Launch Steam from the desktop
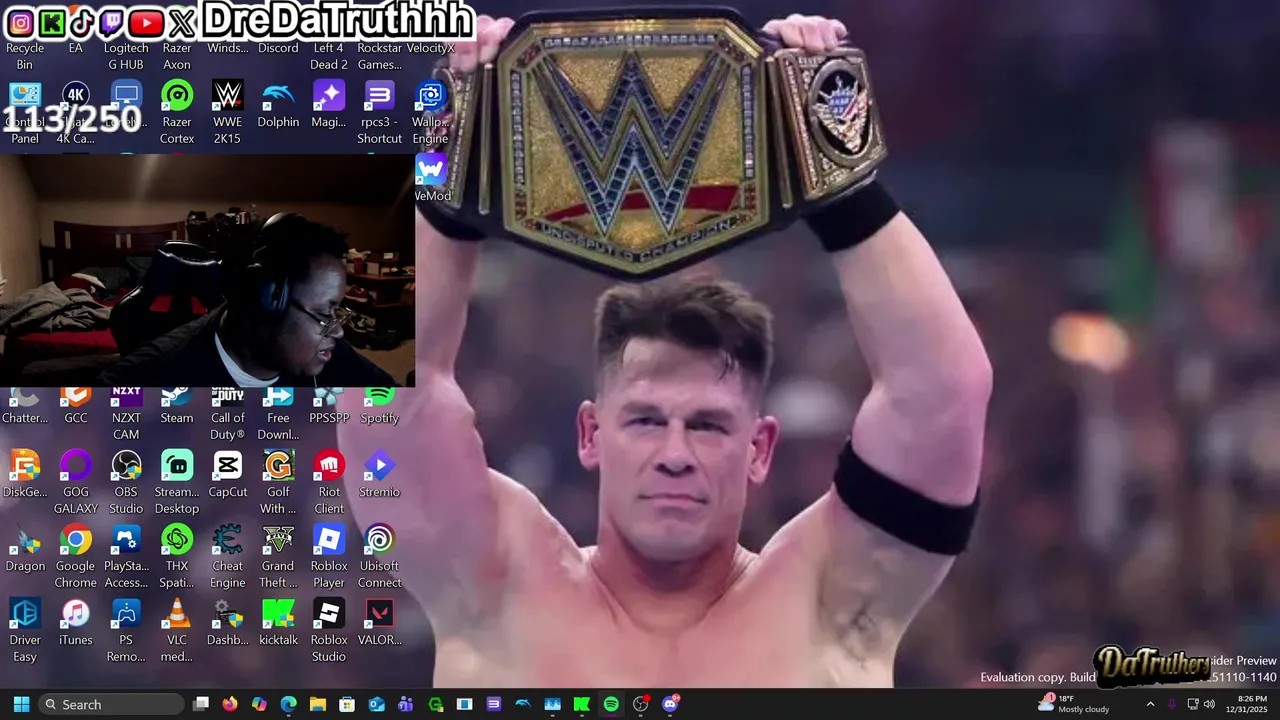This screenshot has height=720, width=1280. 177,406
